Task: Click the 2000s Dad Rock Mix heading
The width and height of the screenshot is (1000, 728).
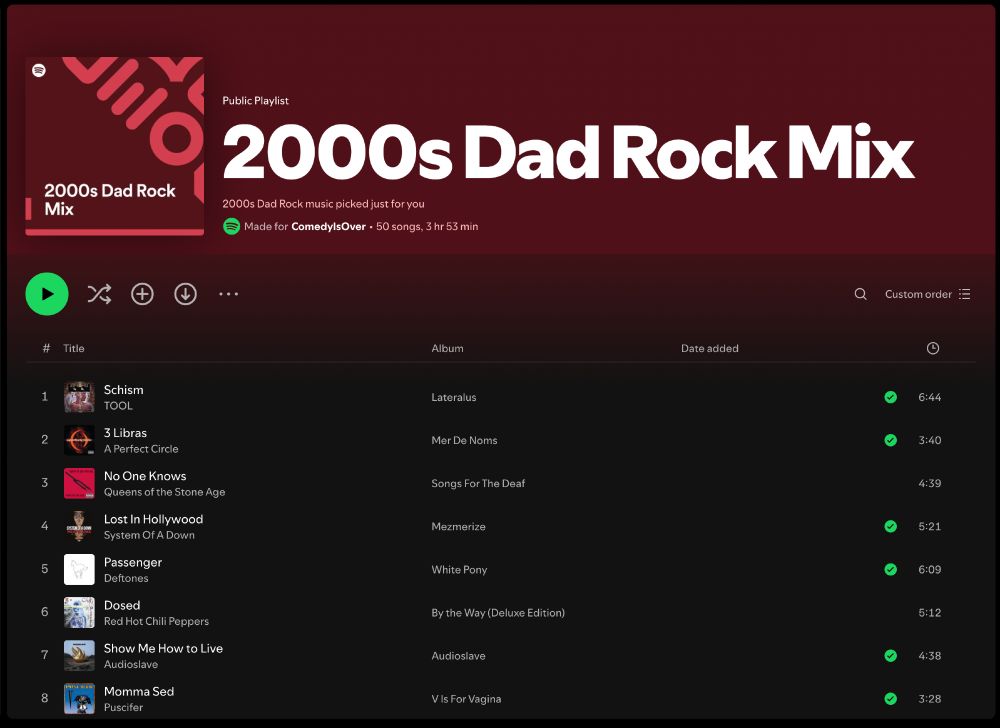Action: (568, 152)
